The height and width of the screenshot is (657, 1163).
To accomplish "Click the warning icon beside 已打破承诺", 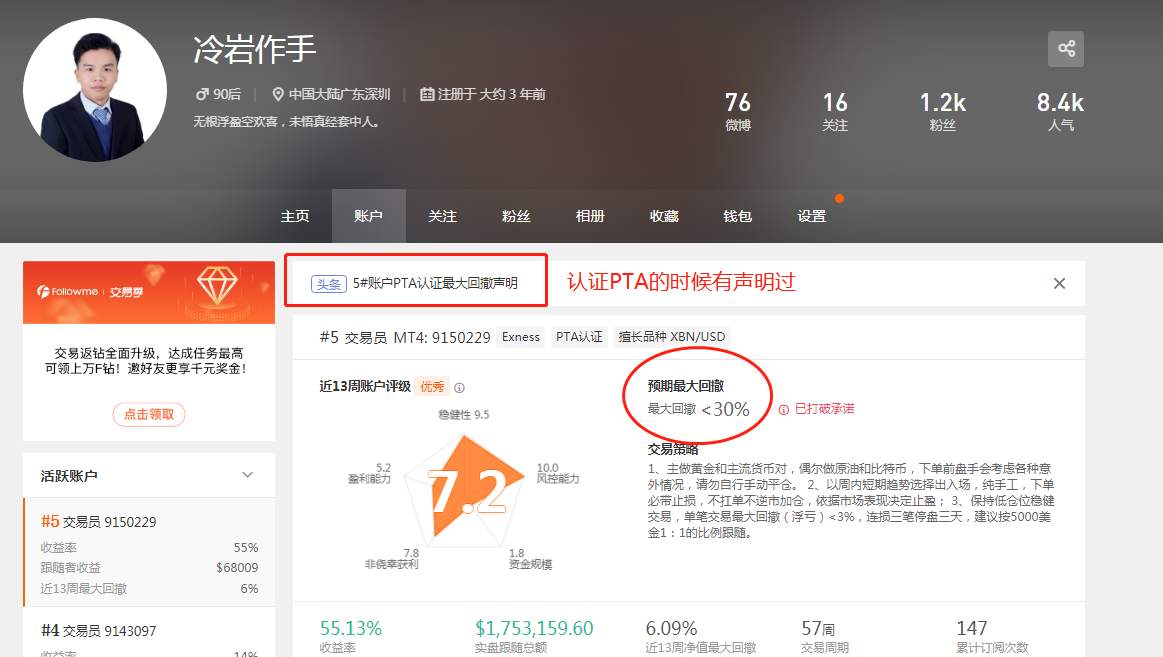I will coord(783,409).
